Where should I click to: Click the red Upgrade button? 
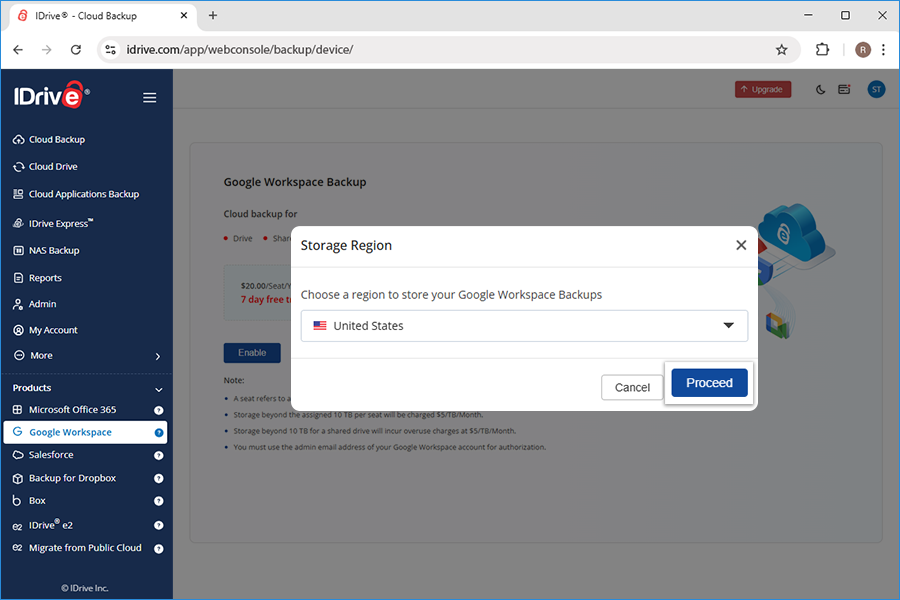pyautogui.click(x=763, y=90)
